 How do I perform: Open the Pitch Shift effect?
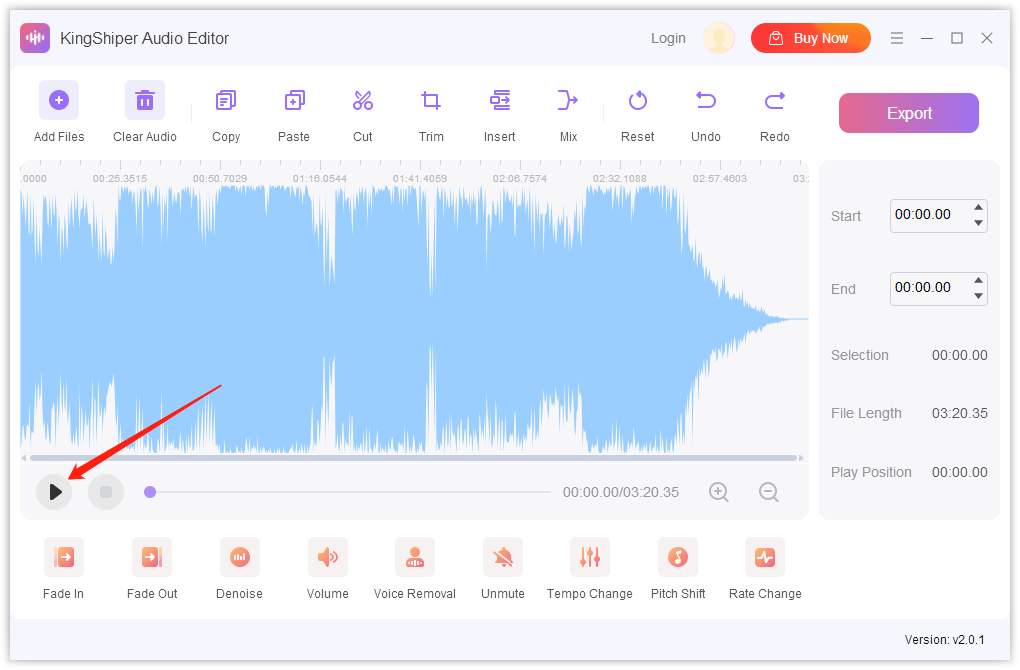[678, 557]
